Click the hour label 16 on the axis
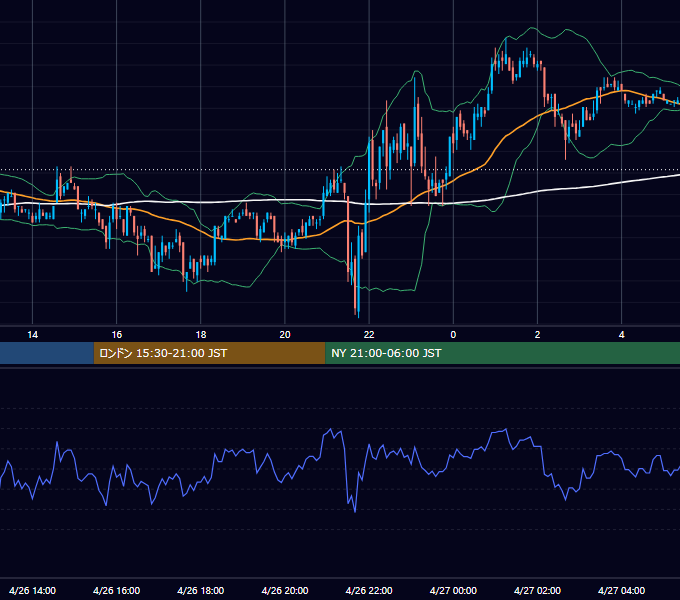The height and width of the screenshot is (600, 680). point(117,335)
